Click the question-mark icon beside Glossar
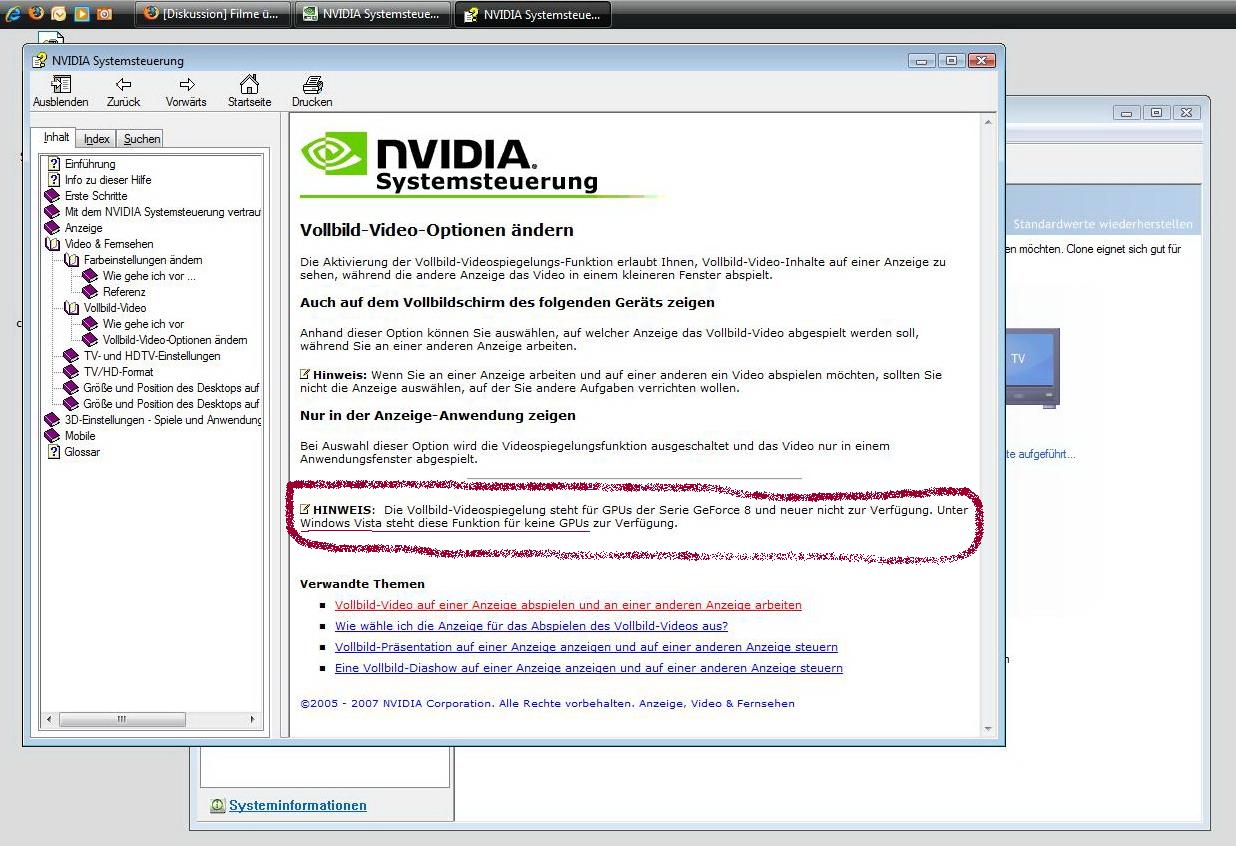 54,452
